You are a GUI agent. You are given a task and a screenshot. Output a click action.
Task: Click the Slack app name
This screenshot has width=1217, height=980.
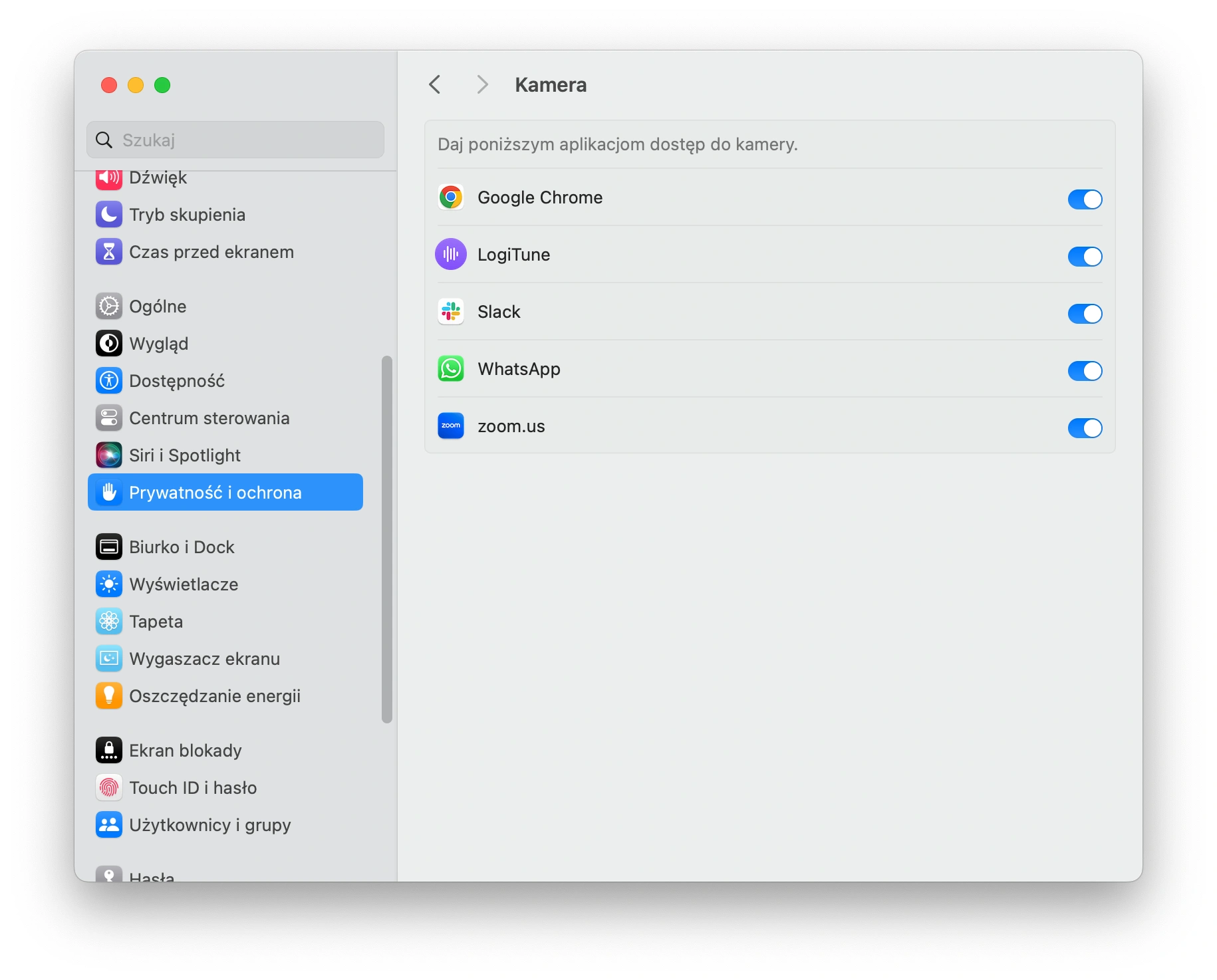tap(499, 312)
